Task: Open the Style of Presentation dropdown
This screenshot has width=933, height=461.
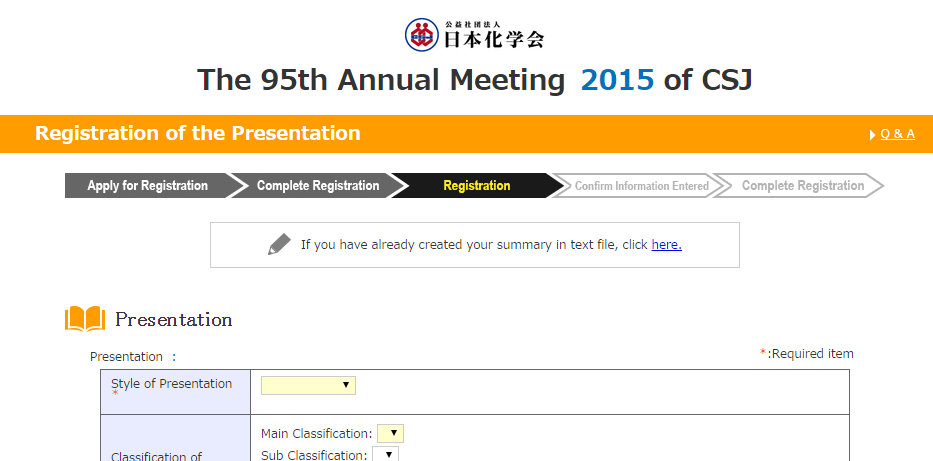Action: 308,385
